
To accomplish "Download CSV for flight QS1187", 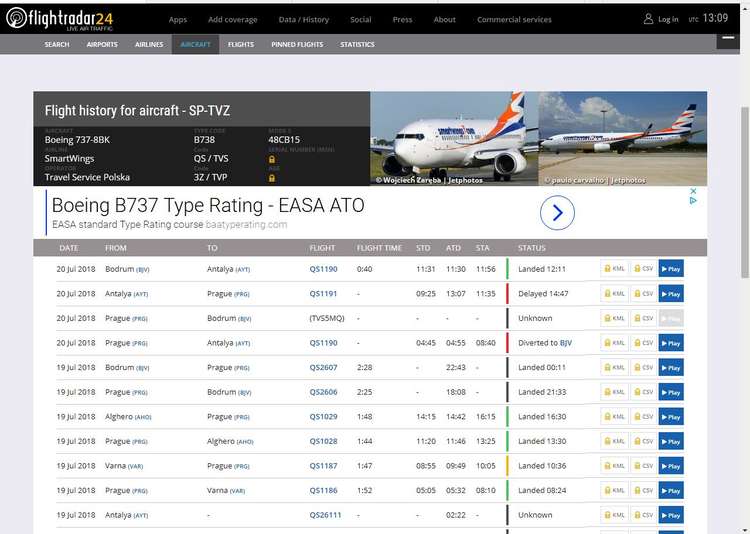I will [x=643, y=466].
